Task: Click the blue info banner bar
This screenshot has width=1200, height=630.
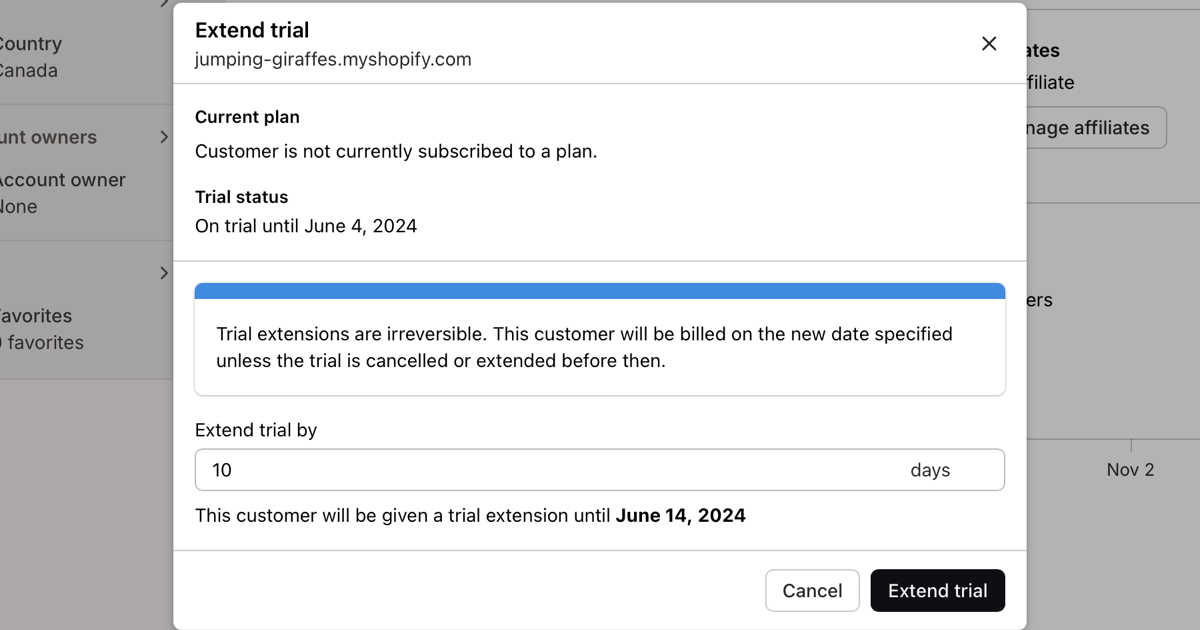Action: pos(600,291)
